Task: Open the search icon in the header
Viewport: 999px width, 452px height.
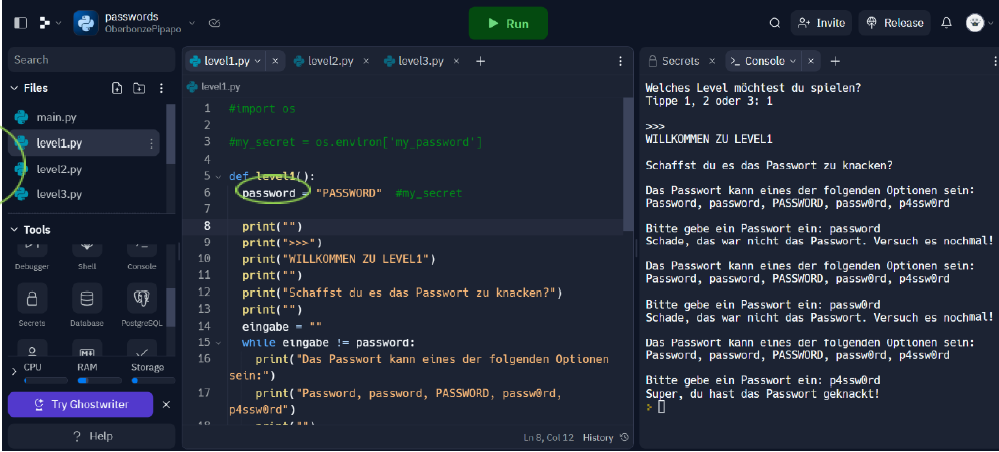Action: (x=774, y=23)
